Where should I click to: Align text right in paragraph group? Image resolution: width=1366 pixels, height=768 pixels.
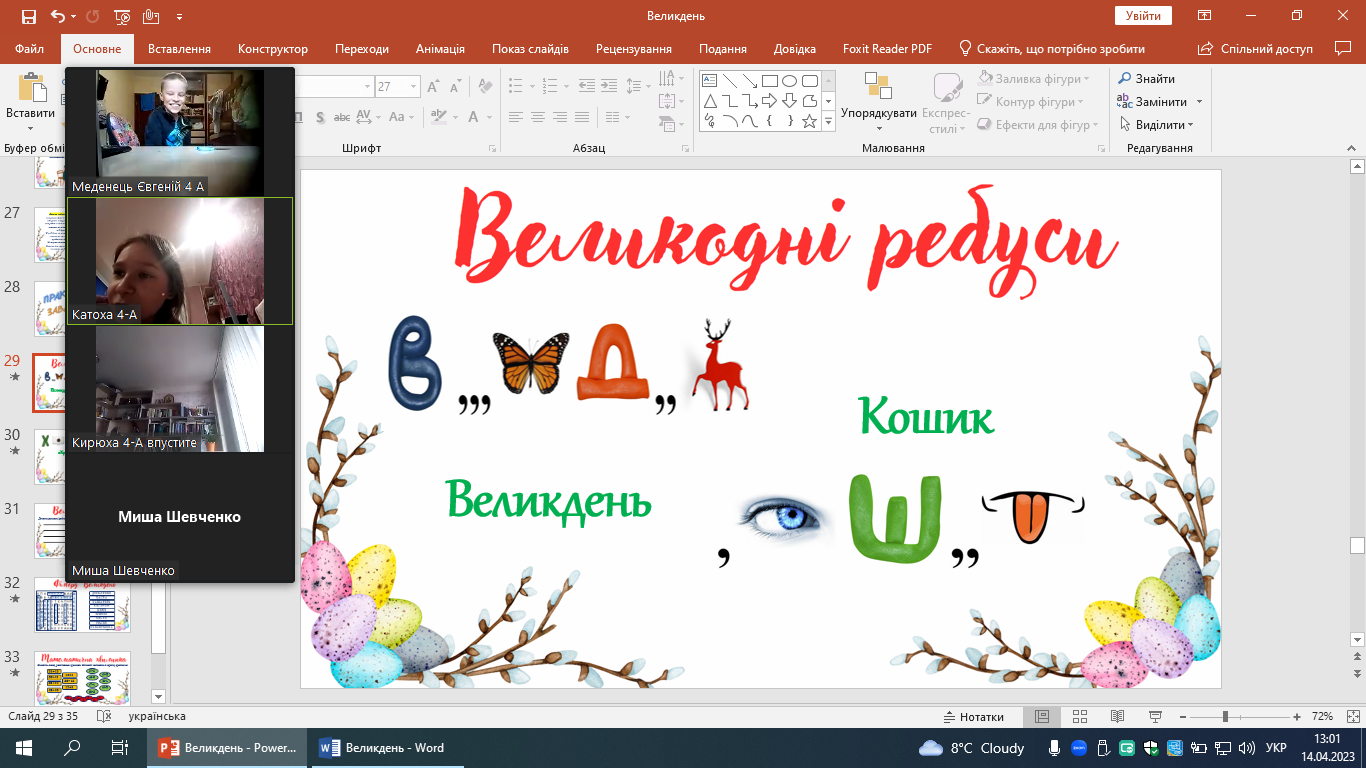560,117
